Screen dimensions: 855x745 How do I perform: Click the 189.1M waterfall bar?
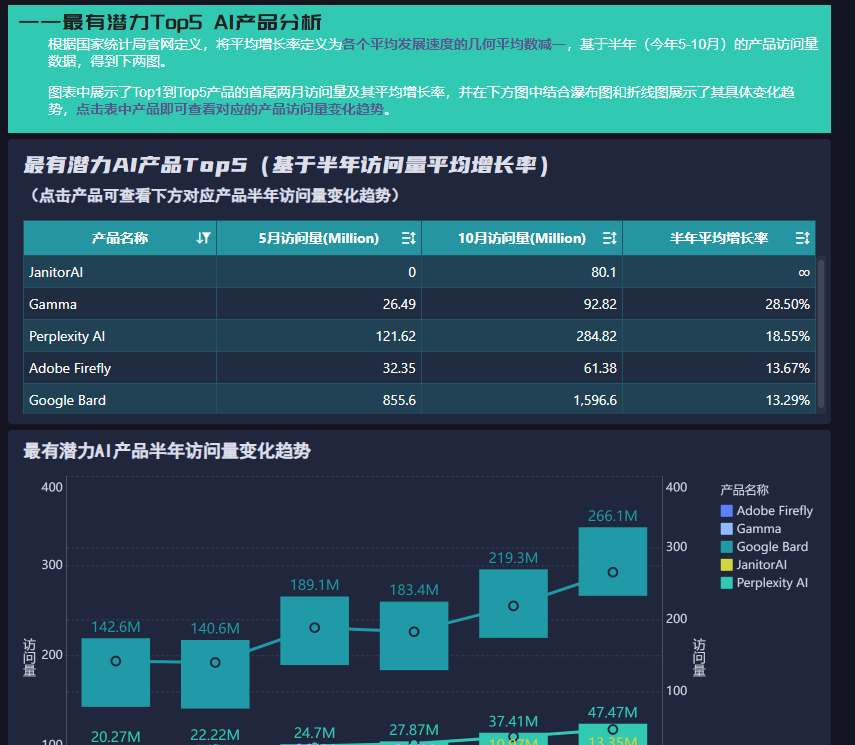(x=314, y=630)
